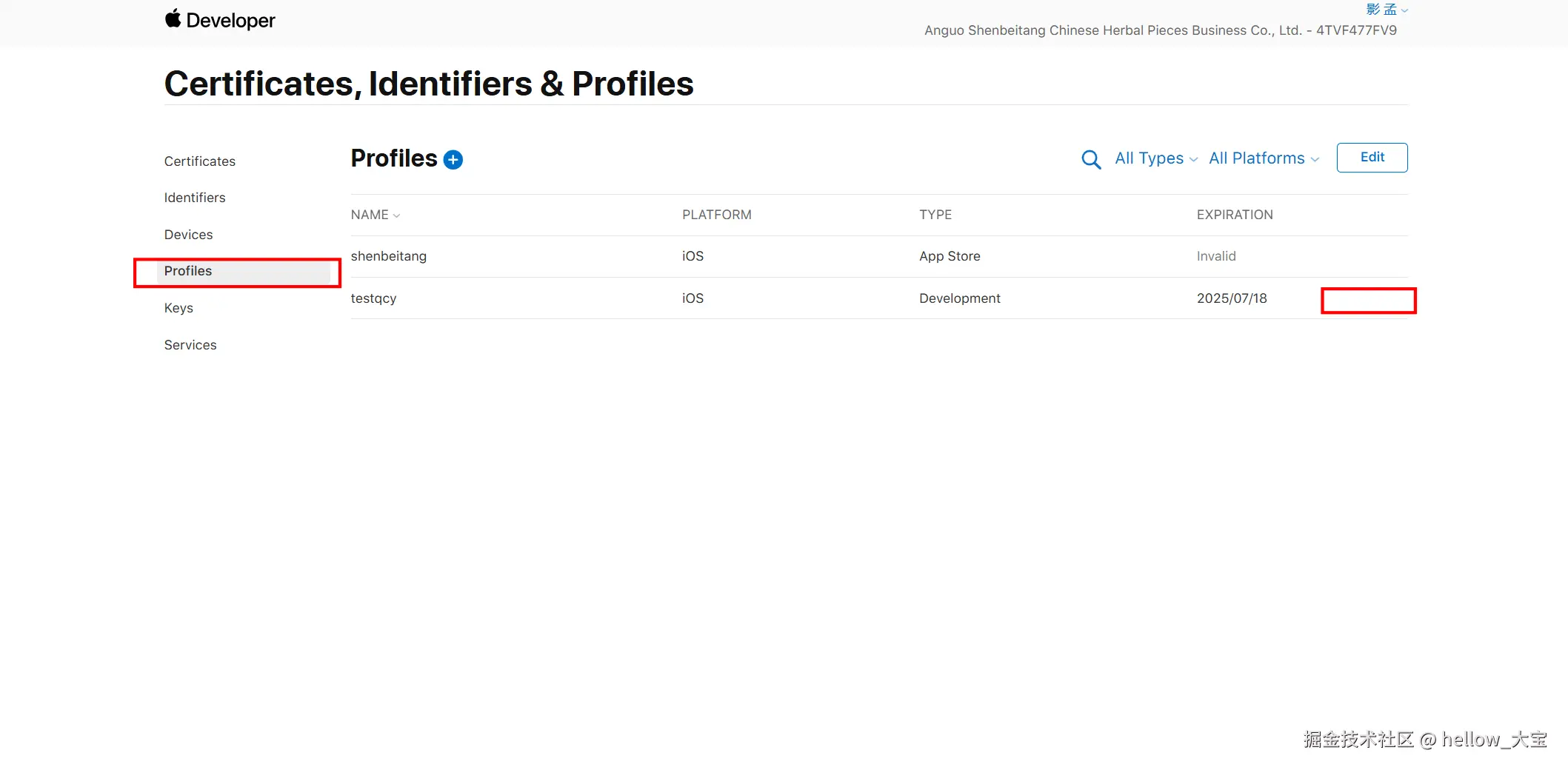Go to the Certificates section

coord(200,161)
